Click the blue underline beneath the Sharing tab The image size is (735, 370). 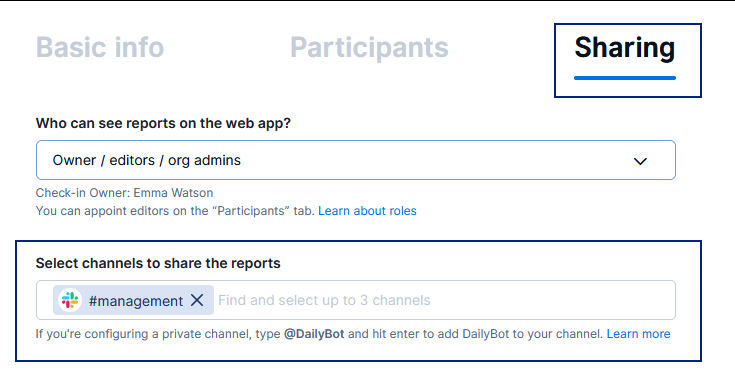click(x=625, y=78)
